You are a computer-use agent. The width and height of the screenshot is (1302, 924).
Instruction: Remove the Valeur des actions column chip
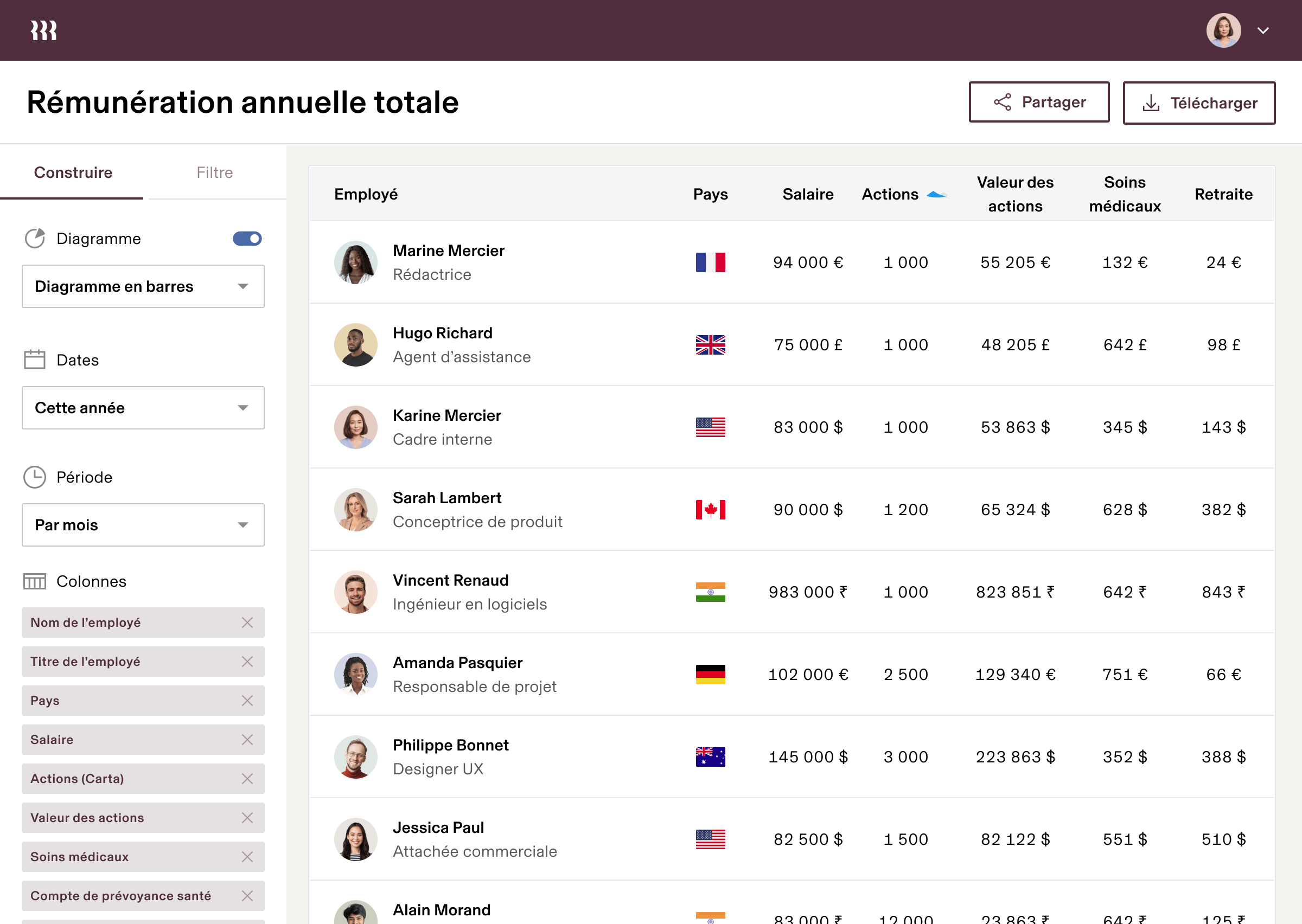[x=247, y=818]
